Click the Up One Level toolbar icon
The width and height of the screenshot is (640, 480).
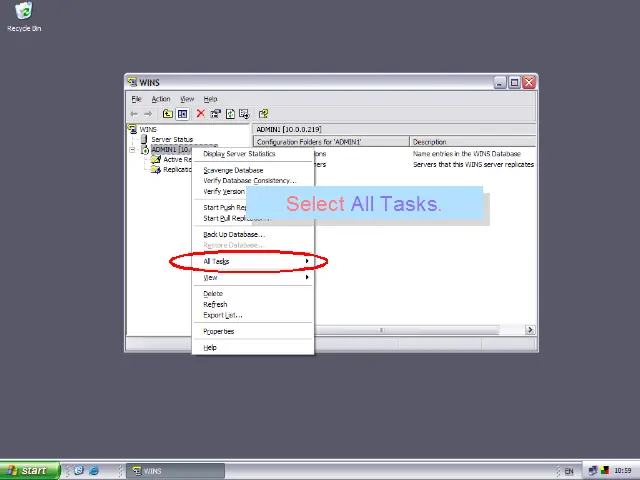coord(169,114)
